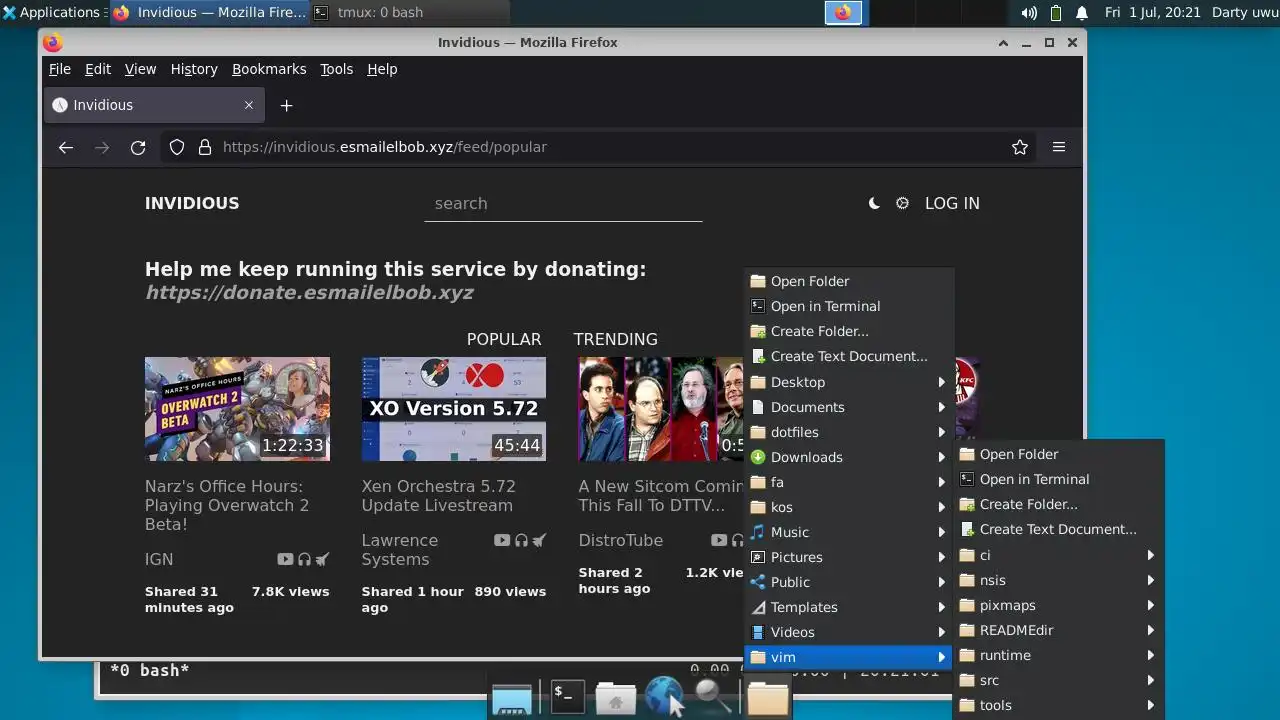
Task: Close the Invidious tab
Action: (x=249, y=105)
